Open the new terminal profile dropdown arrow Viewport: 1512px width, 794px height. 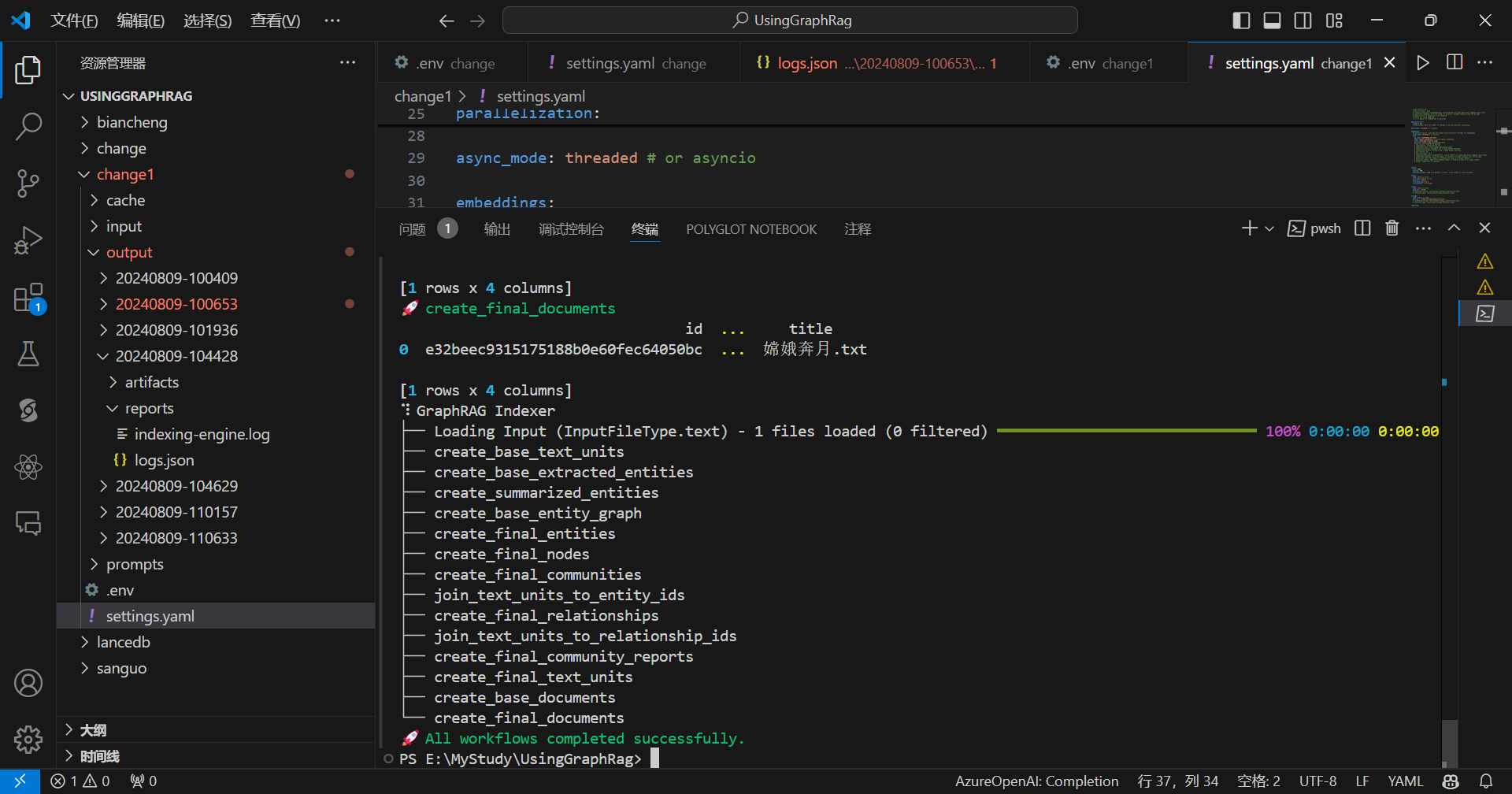[x=1269, y=228]
